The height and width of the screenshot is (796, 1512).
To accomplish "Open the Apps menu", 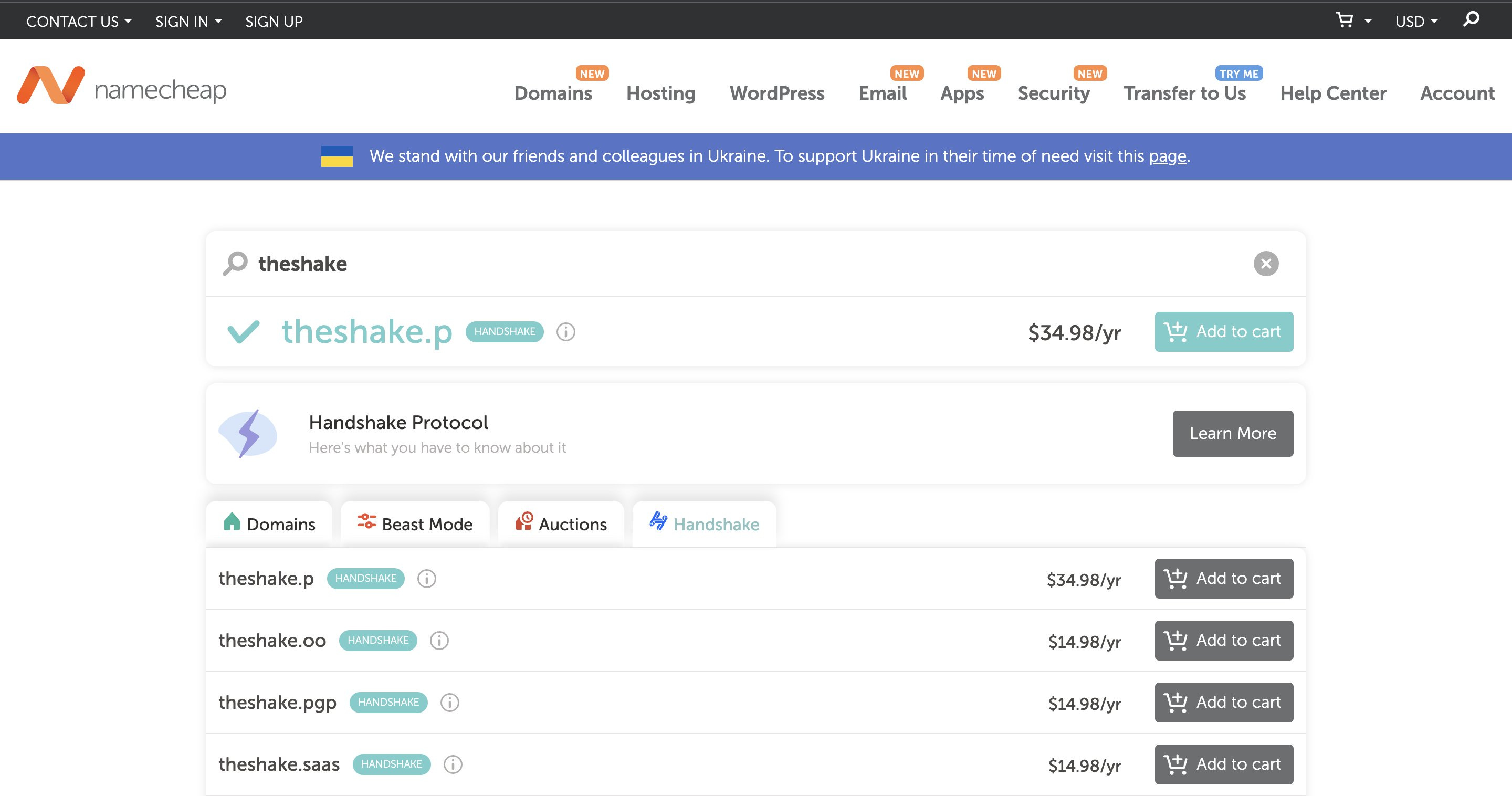I will pos(962,93).
